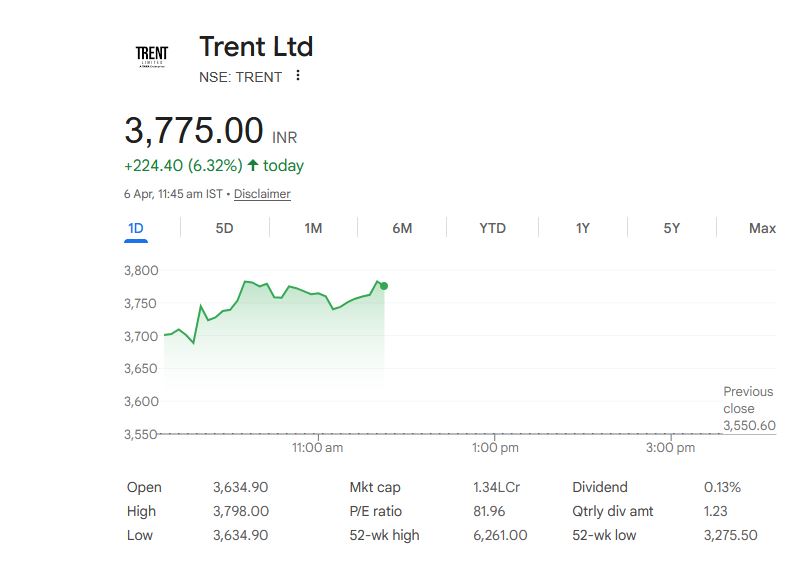The width and height of the screenshot is (791, 577).
Task: Click the Previous close 3,550.60 label
Action: pyautogui.click(x=749, y=408)
